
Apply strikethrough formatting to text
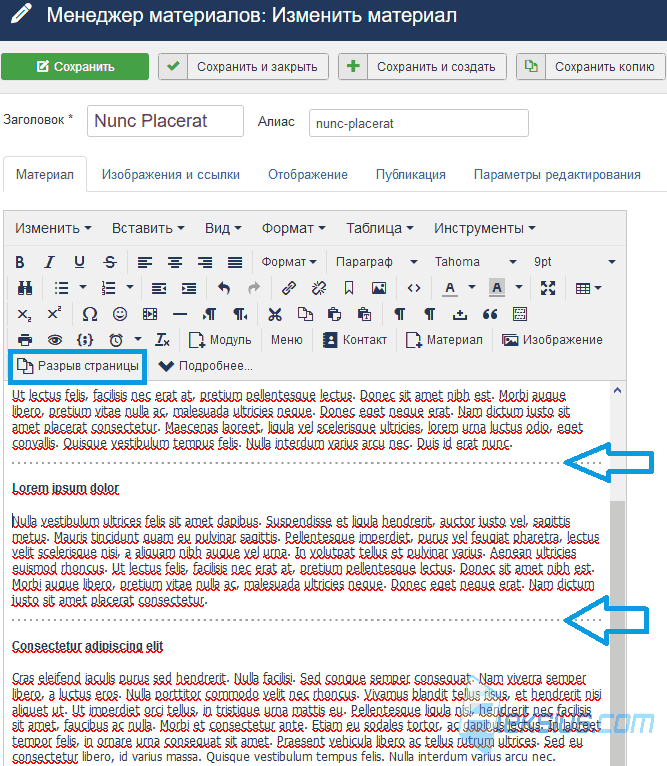[110, 262]
